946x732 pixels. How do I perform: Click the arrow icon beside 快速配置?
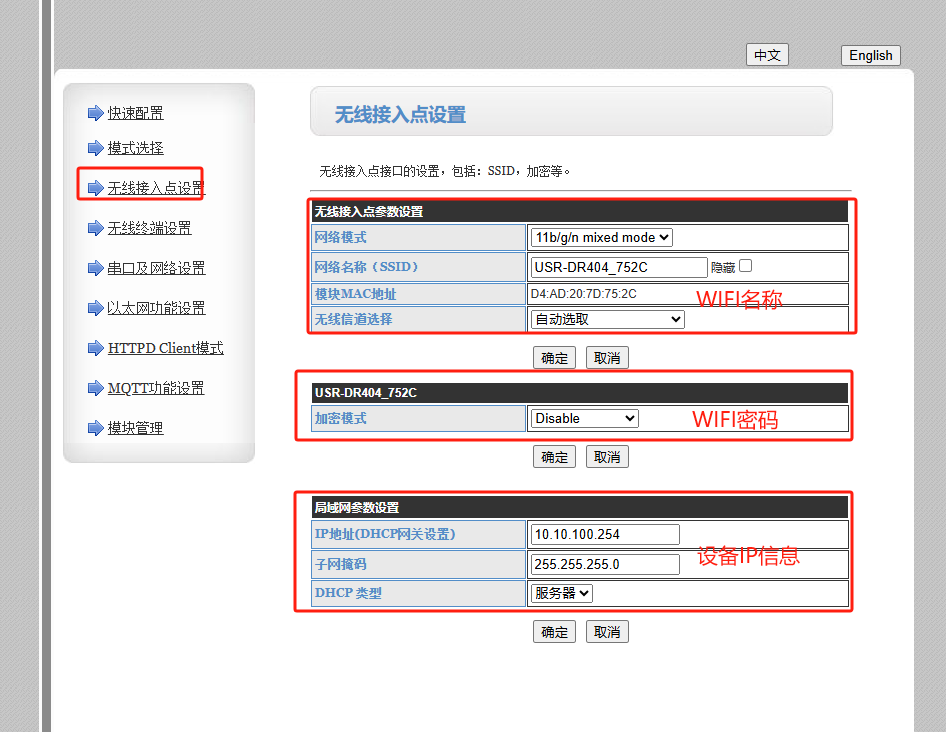point(95,113)
